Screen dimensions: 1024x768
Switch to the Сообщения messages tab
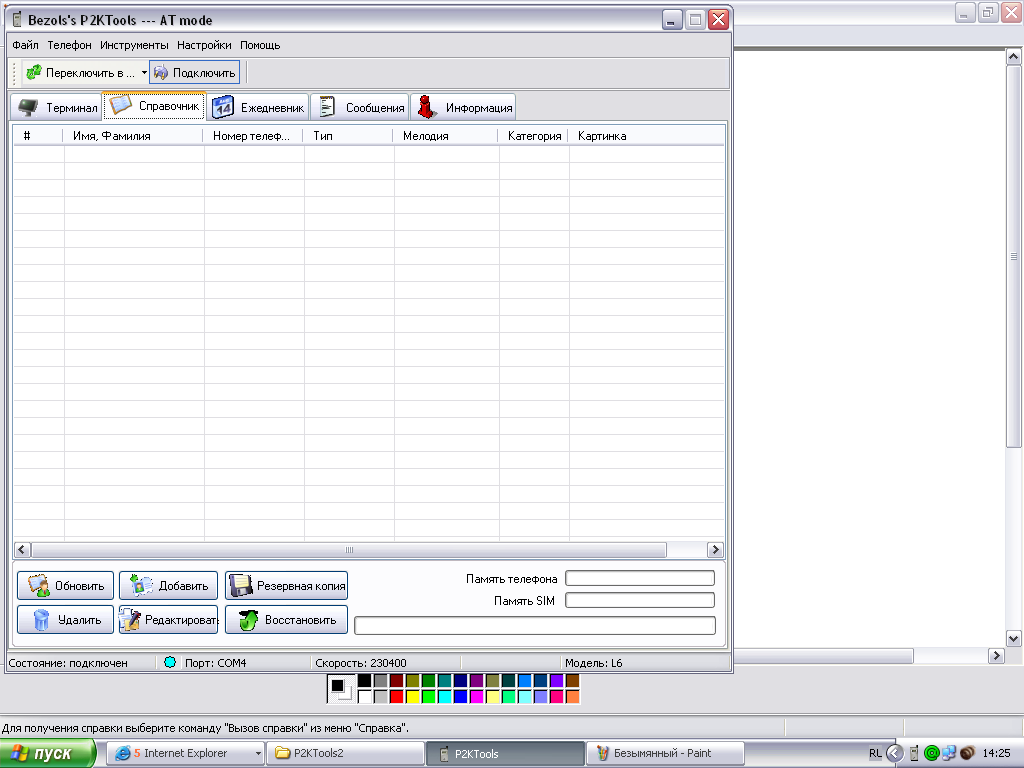[x=360, y=108]
